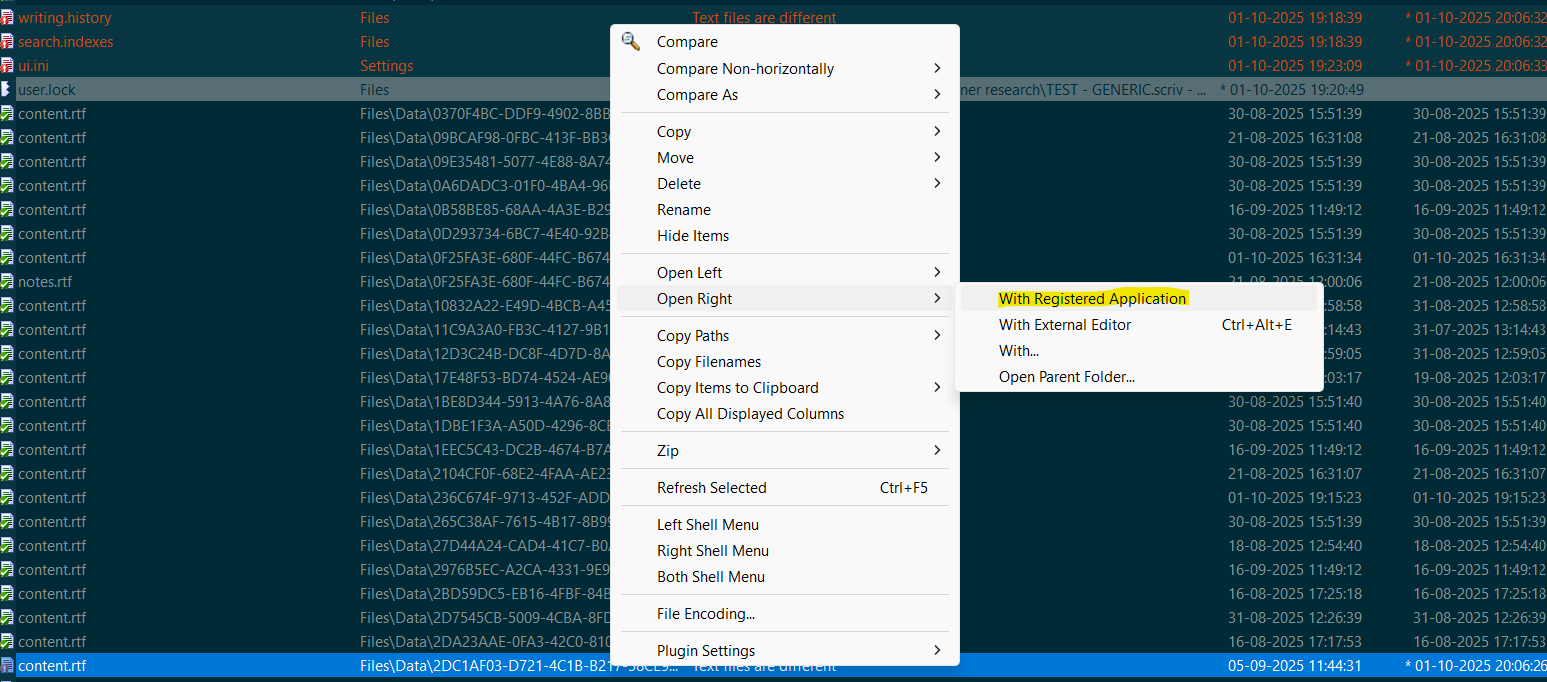Click Hide Items in context menu
Viewport: 1547px width, 682px height.
(692, 235)
